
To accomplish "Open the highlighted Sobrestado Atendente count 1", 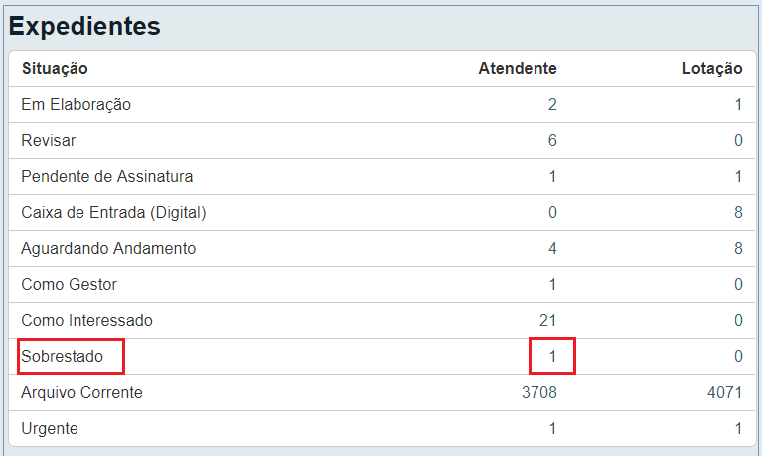I will [x=552, y=356].
